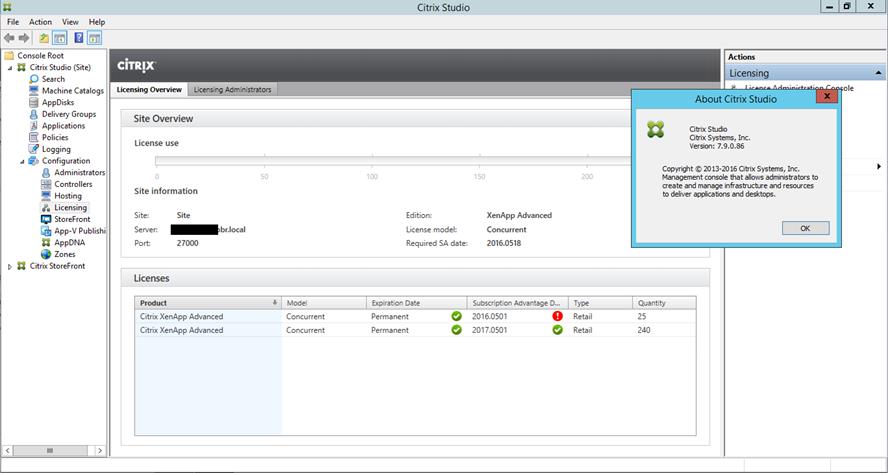888x473 pixels.
Task: Select the Citrix Studio (Site) node
Action: point(60,67)
